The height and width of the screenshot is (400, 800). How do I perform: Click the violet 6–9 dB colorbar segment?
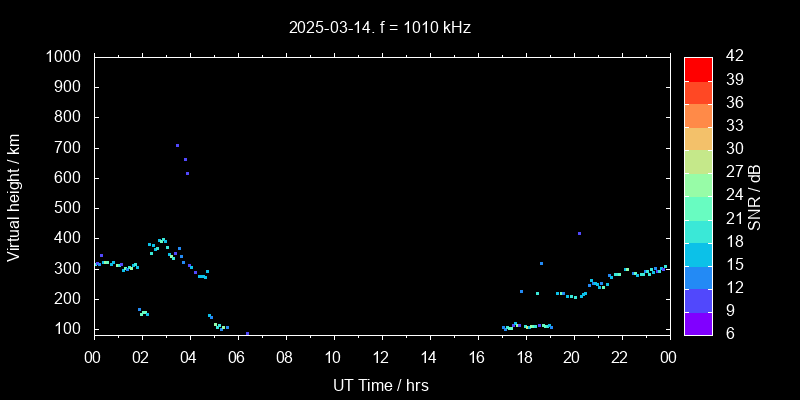(698, 322)
